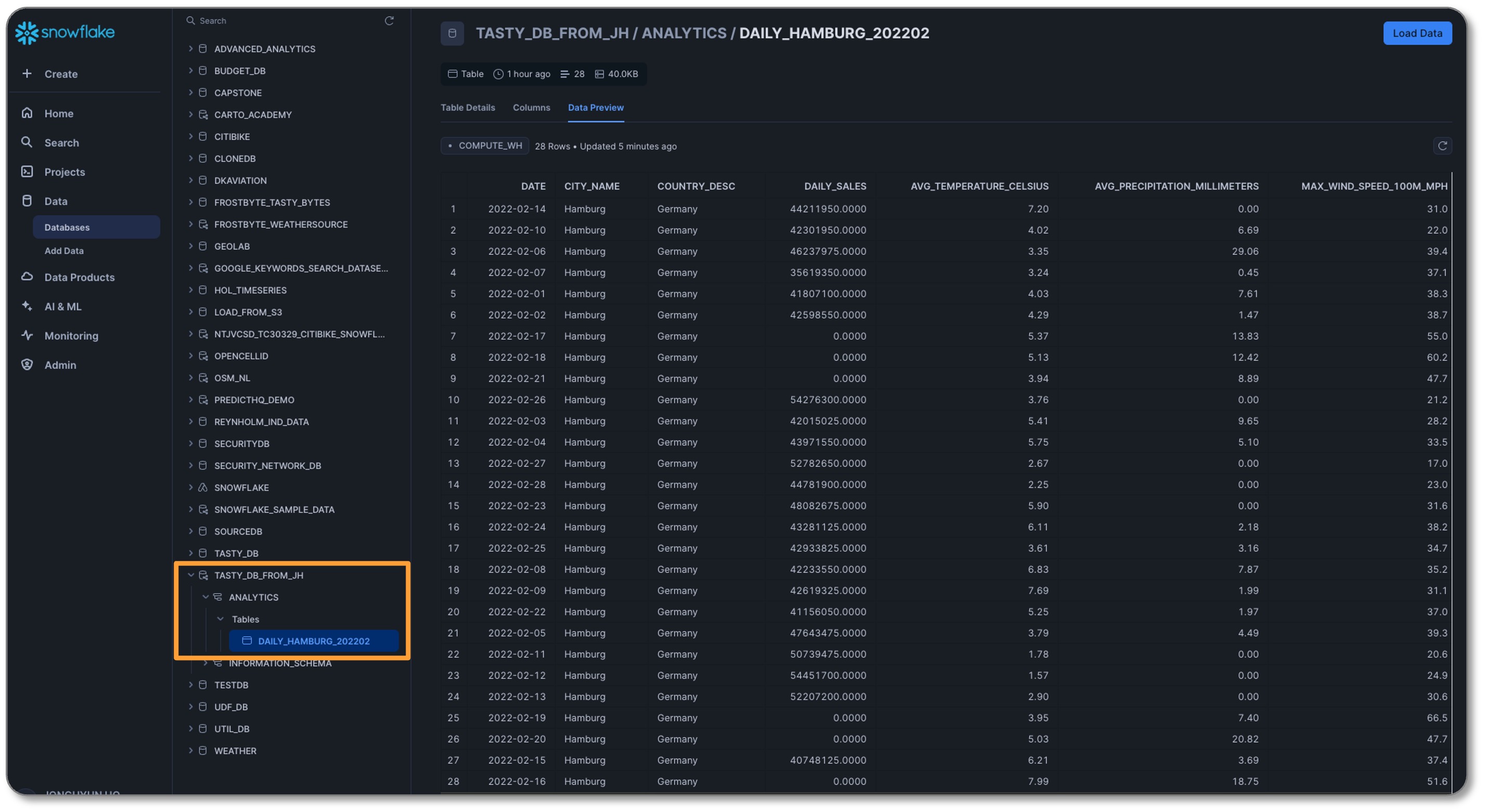
Task: Open the Data Products section
Action: pos(79,277)
